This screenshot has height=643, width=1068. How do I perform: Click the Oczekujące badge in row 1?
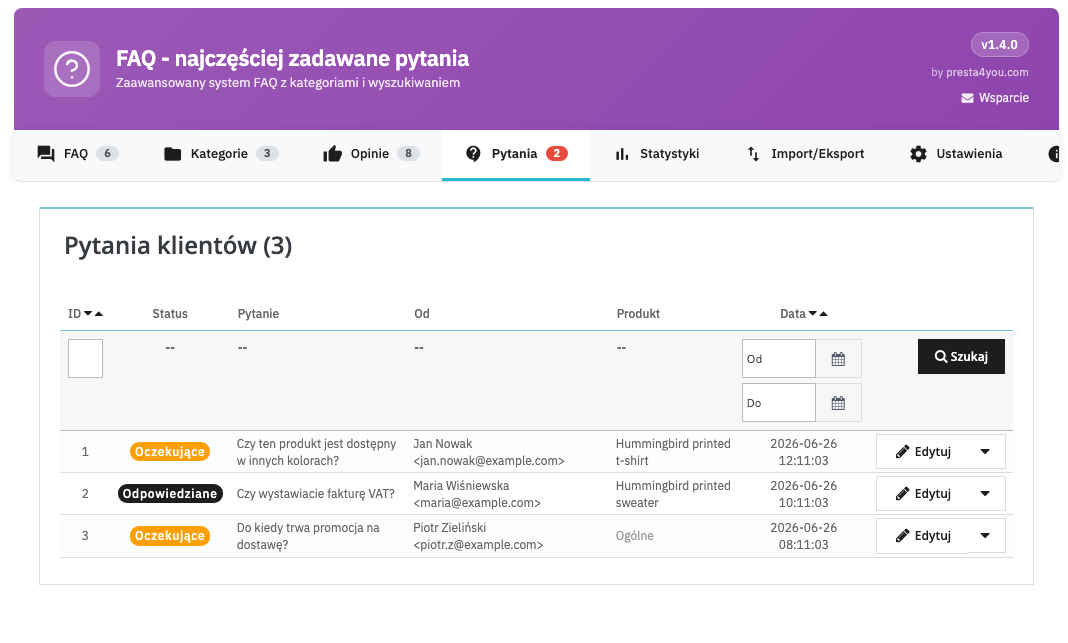[170, 452]
